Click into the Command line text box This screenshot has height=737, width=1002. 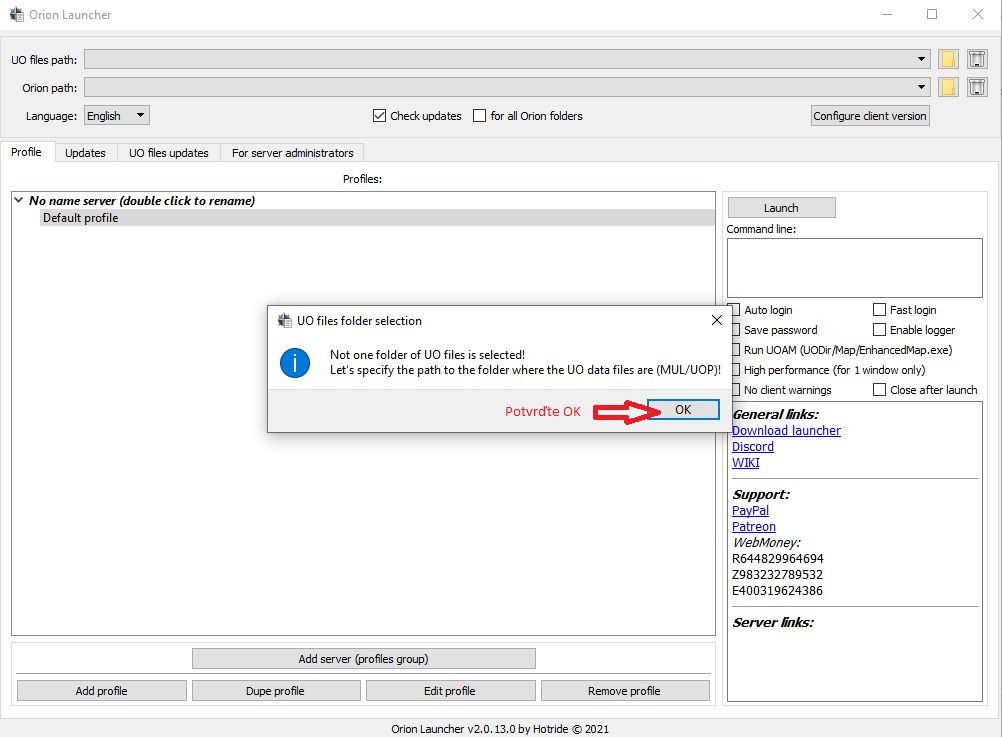pos(854,268)
